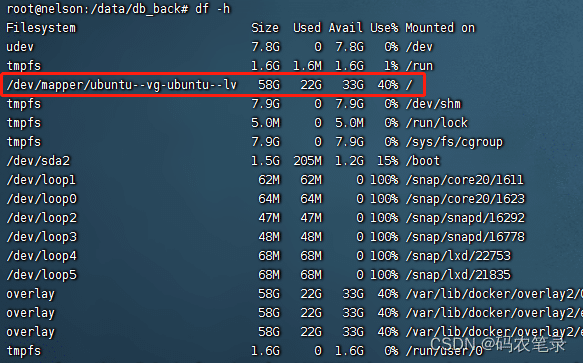Click the 'Avail' column header
This screenshot has height=363, width=583.
click(345, 28)
